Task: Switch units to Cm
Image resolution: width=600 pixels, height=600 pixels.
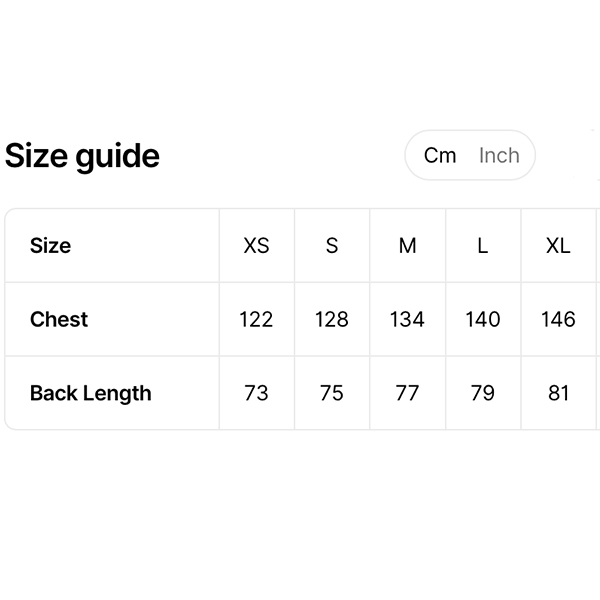Action: 440,155
